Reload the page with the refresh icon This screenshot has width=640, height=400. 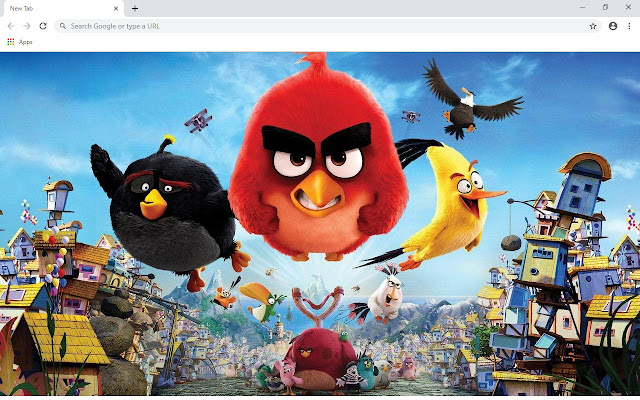point(43,26)
